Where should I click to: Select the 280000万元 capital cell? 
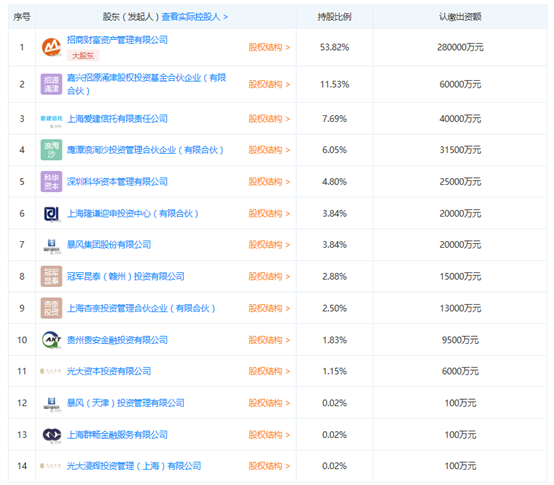(460, 47)
